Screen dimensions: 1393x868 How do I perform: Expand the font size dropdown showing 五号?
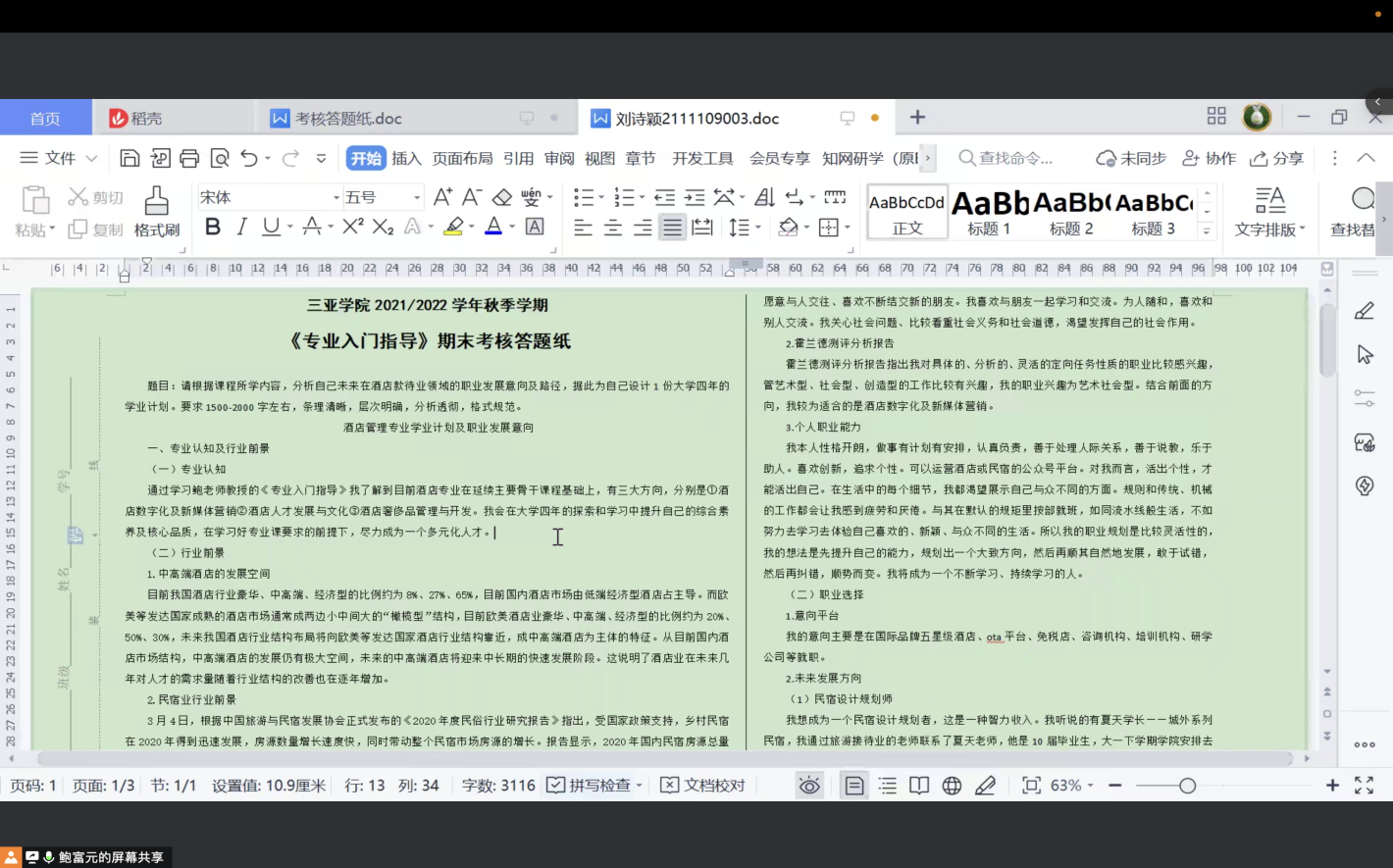(x=416, y=197)
